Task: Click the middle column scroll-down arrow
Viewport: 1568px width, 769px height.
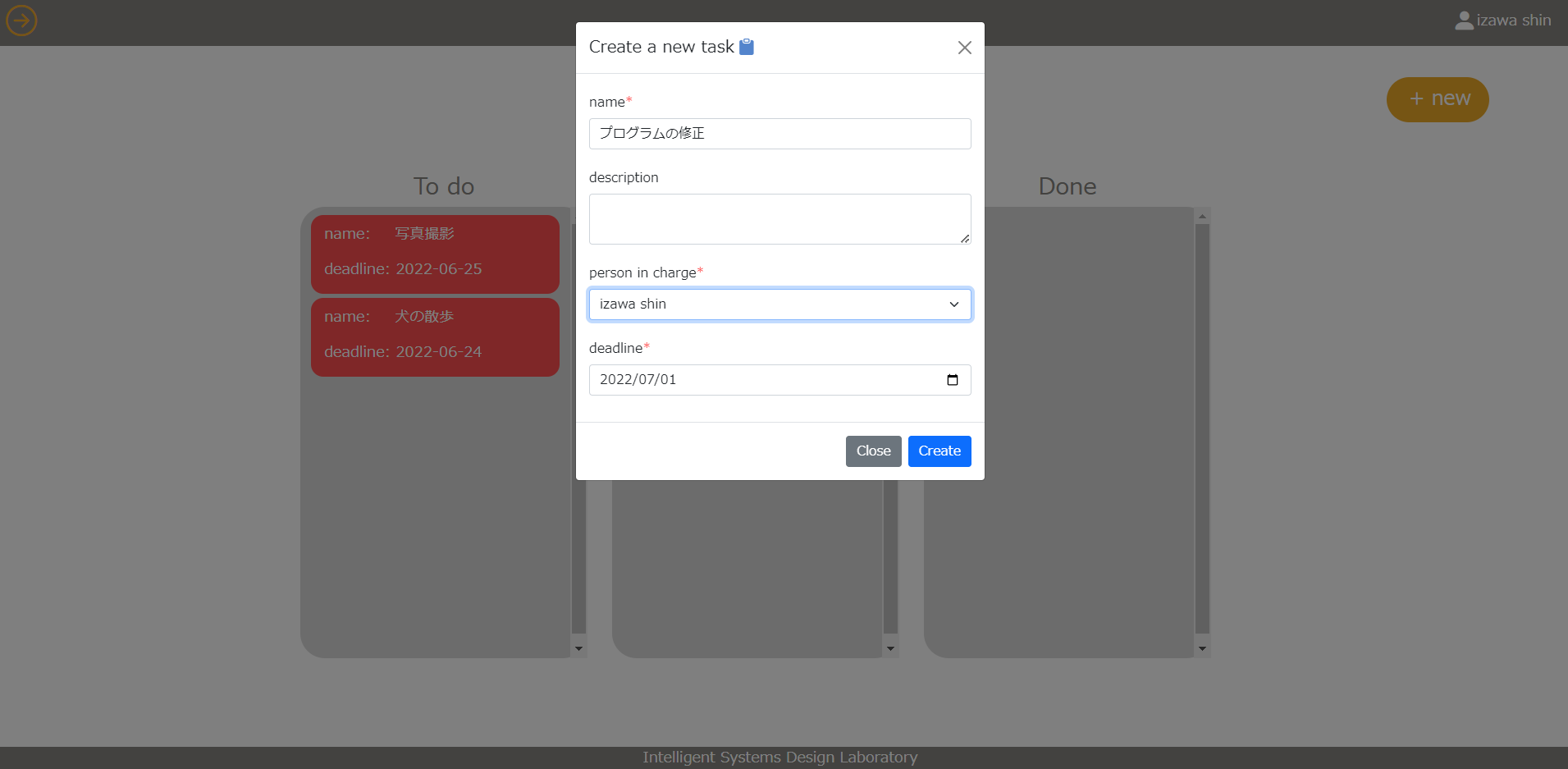Action: tap(890, 649)
